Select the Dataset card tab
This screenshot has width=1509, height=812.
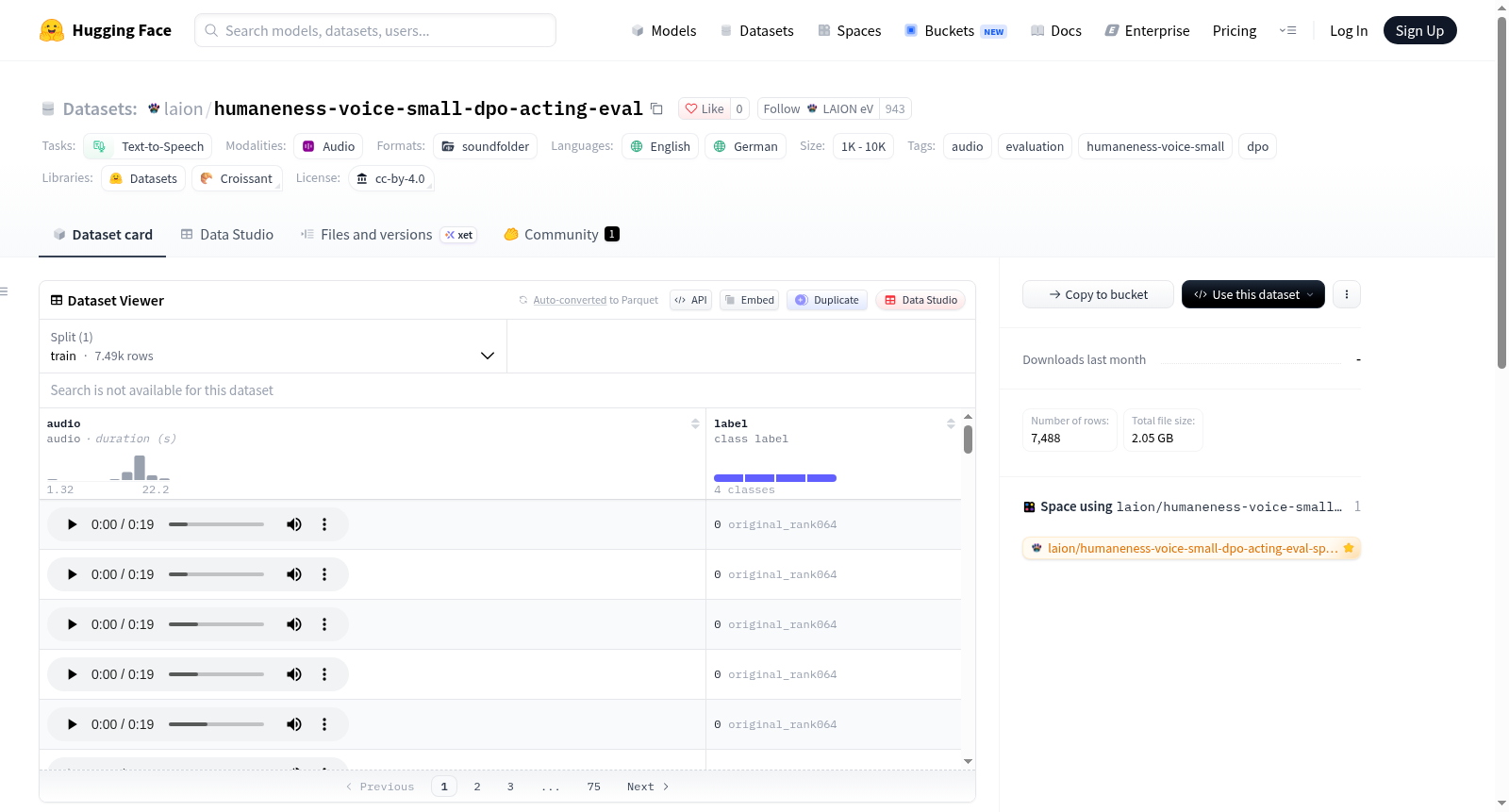click(x=103, y=235)
